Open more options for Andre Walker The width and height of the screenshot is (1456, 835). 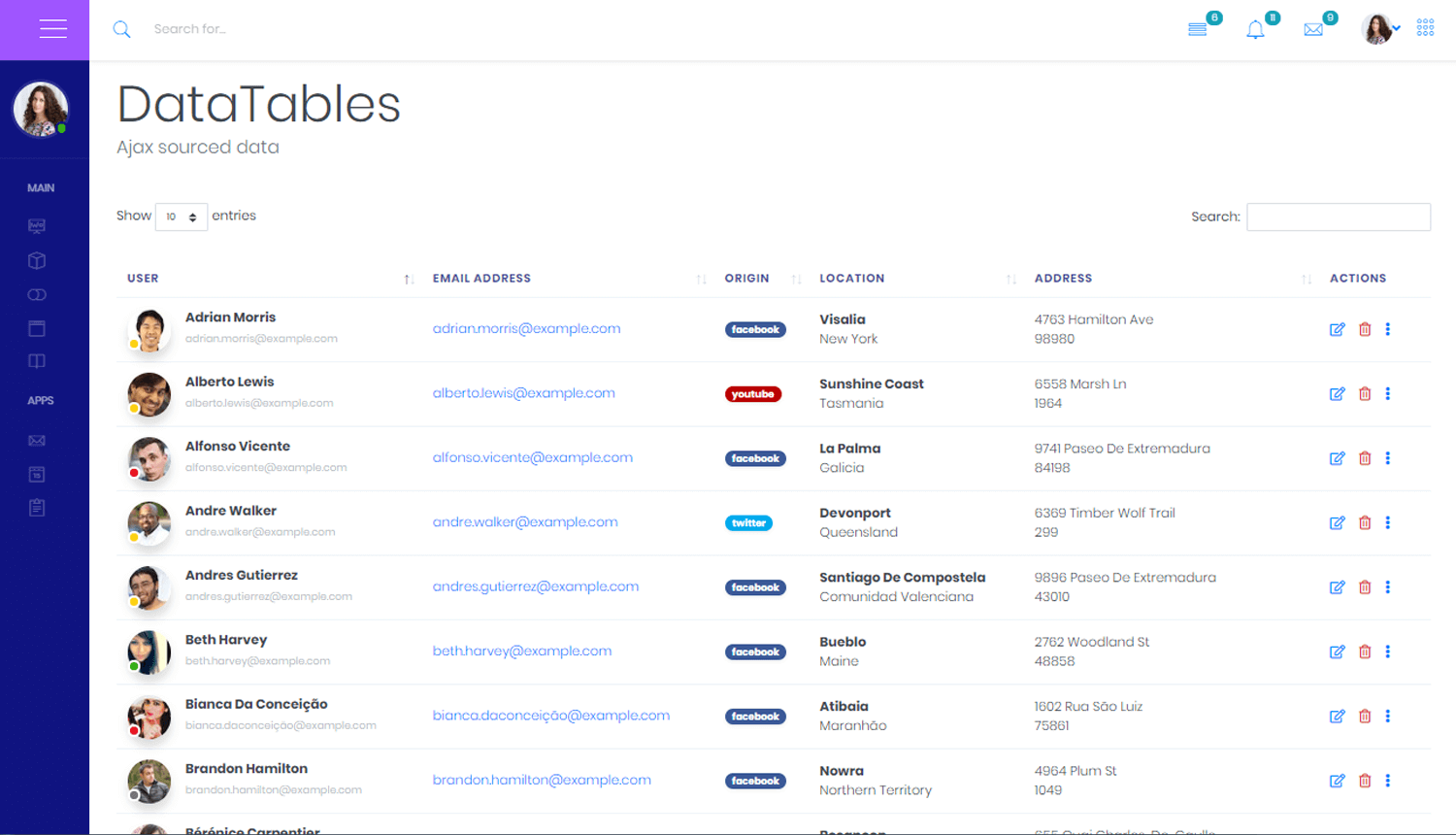pos(1388,522)
